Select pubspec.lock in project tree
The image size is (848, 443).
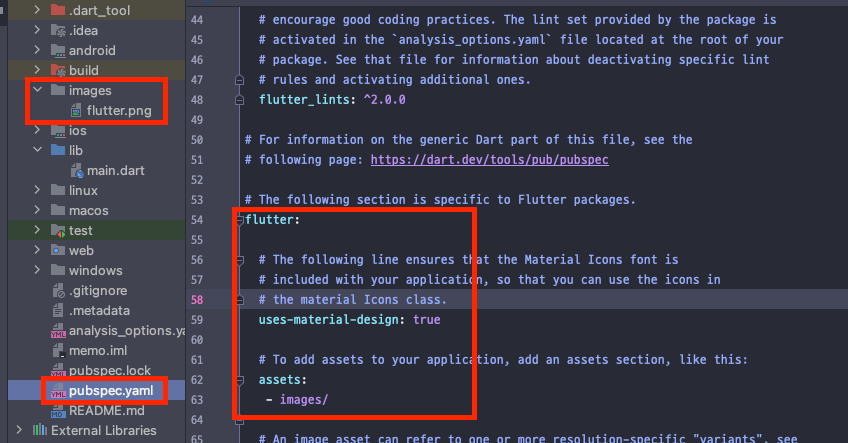tap(110, 371)
